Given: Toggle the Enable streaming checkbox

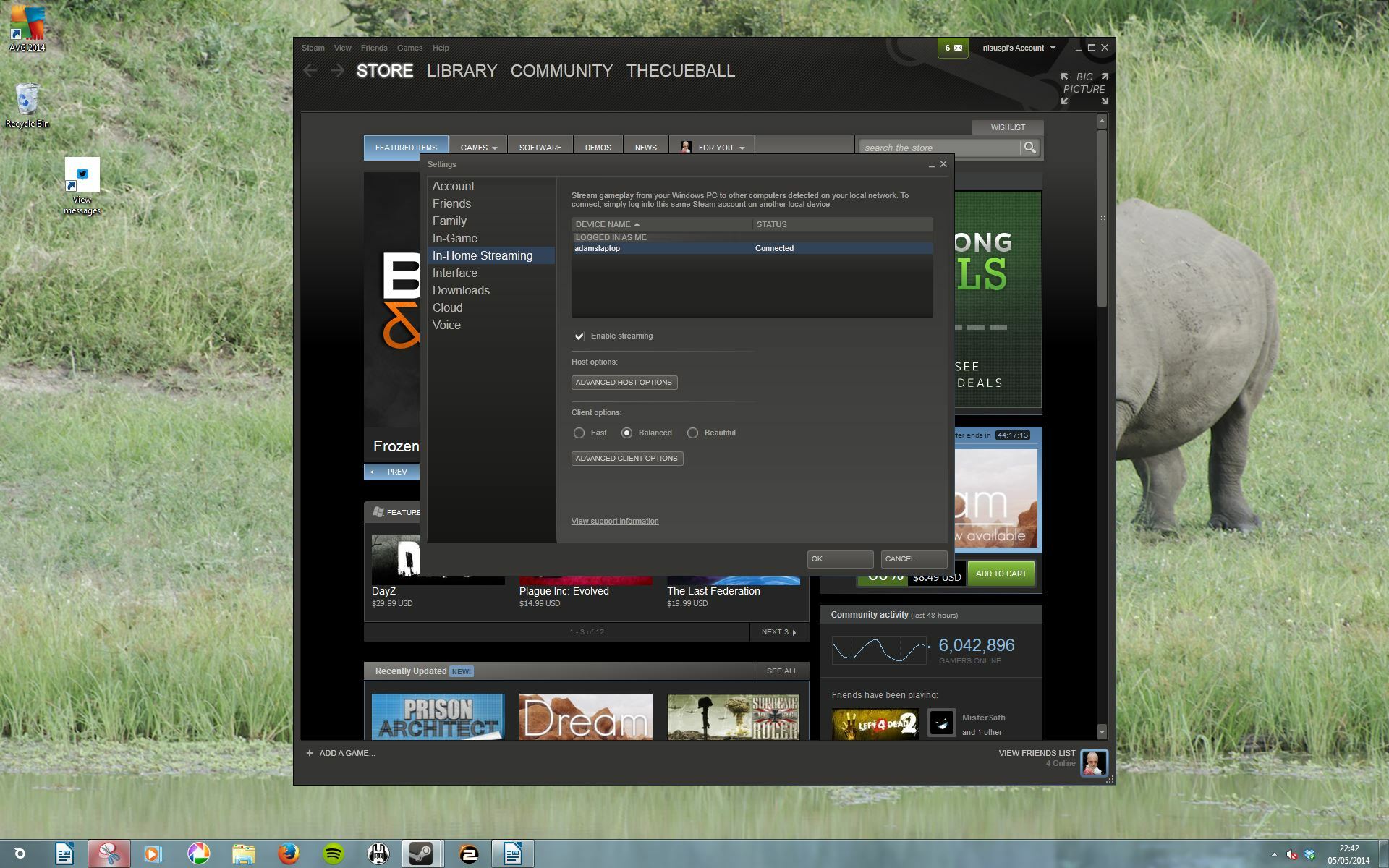Looking at the screenshot, I should click(579, 336).
